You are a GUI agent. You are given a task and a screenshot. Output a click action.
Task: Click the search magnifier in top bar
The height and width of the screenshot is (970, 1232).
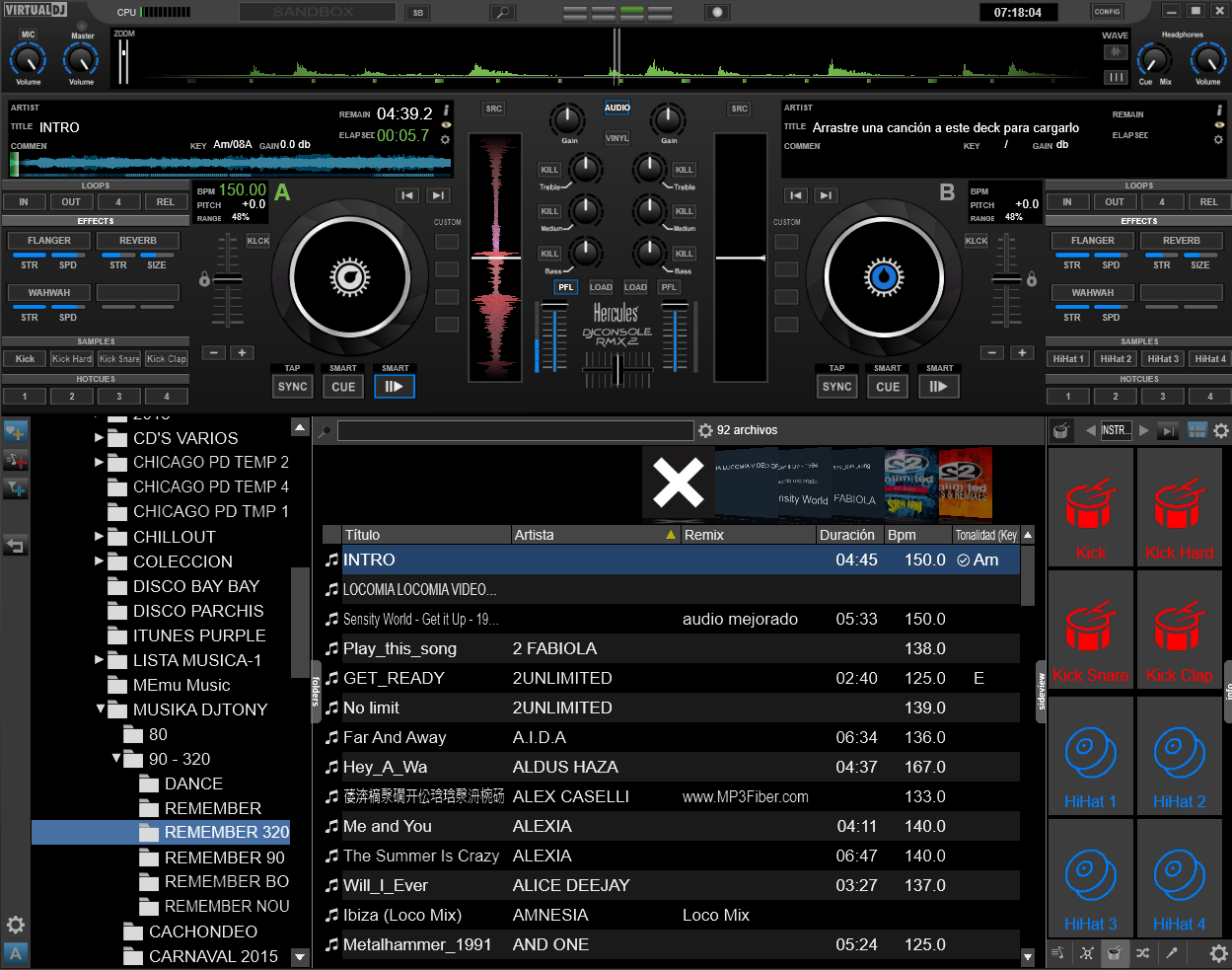pyautogui.click(x=502, y=12)
